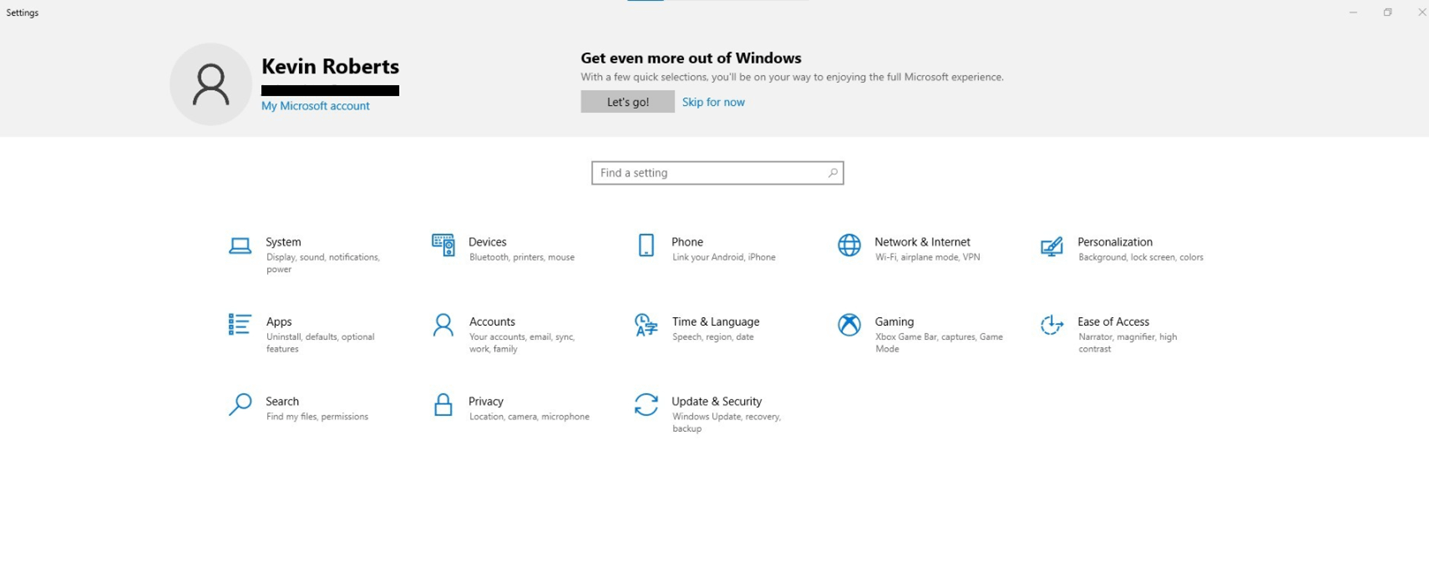The height and width of the screenshot is (582, 1429).
Task: Open the Ease of Access title
Action: (1113, 322)
